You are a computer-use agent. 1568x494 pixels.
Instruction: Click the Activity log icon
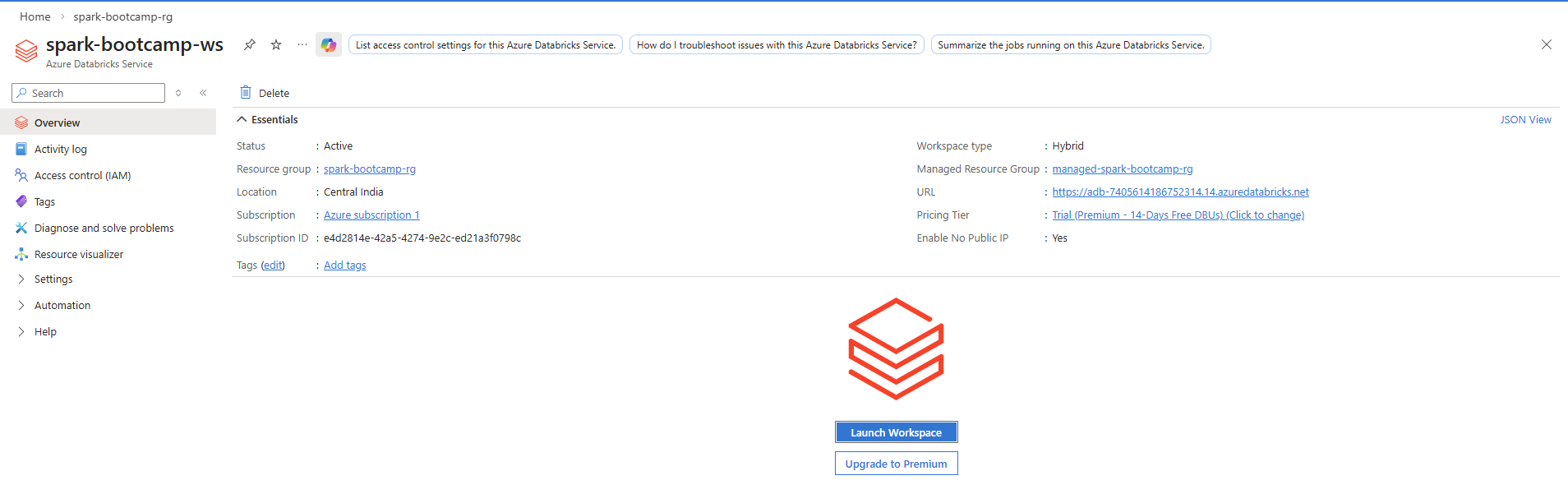coord(21,149)
